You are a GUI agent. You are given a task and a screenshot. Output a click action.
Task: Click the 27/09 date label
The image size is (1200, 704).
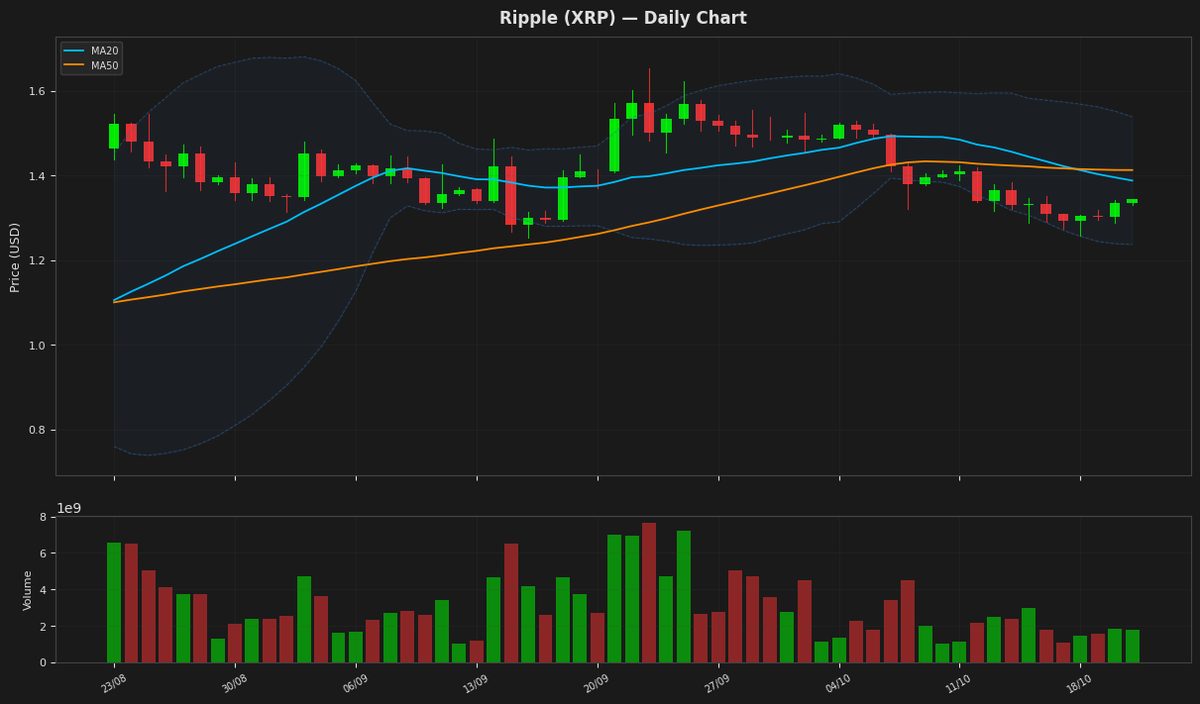[x=717, y=683]
